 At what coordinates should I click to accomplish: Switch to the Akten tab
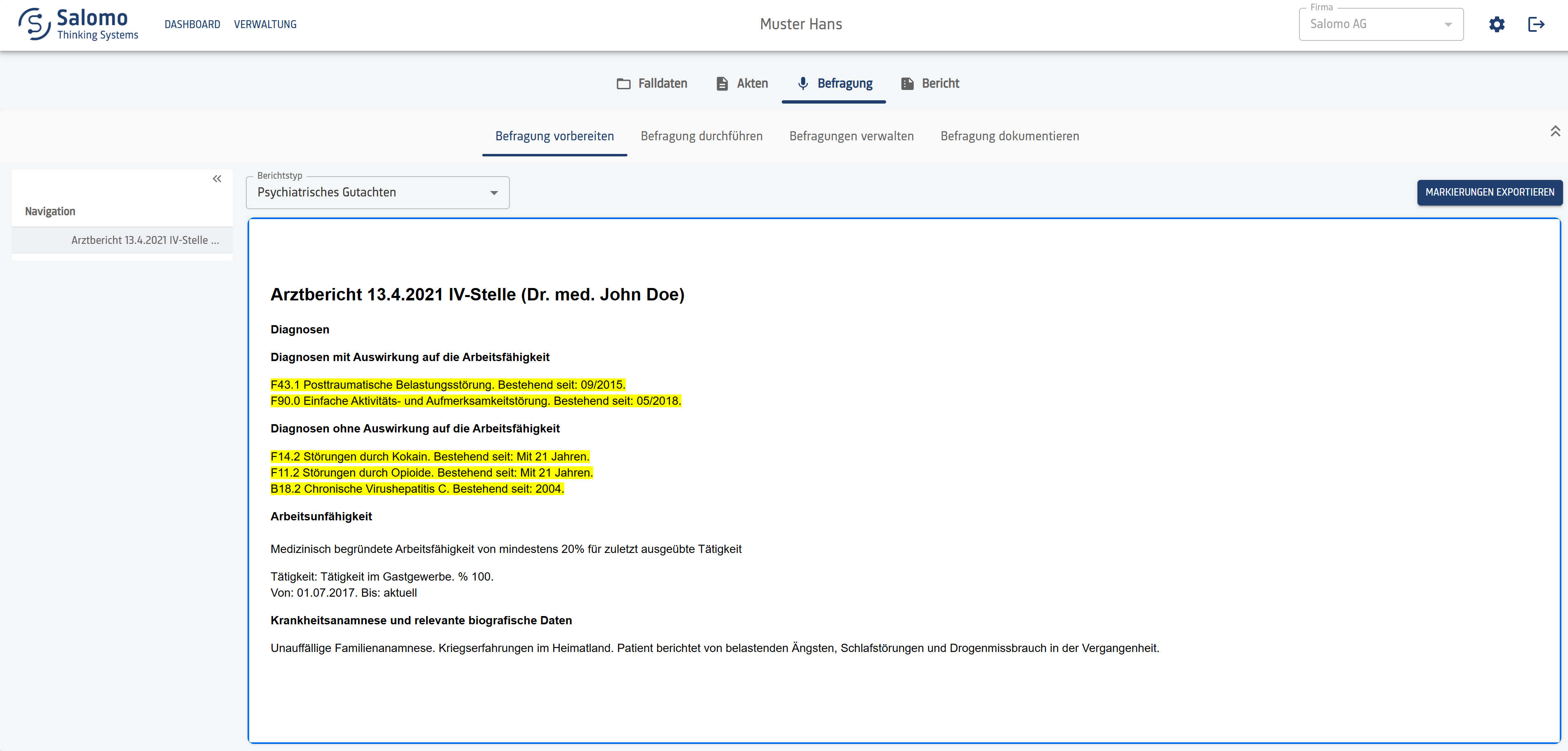click(x=742, y=83)
